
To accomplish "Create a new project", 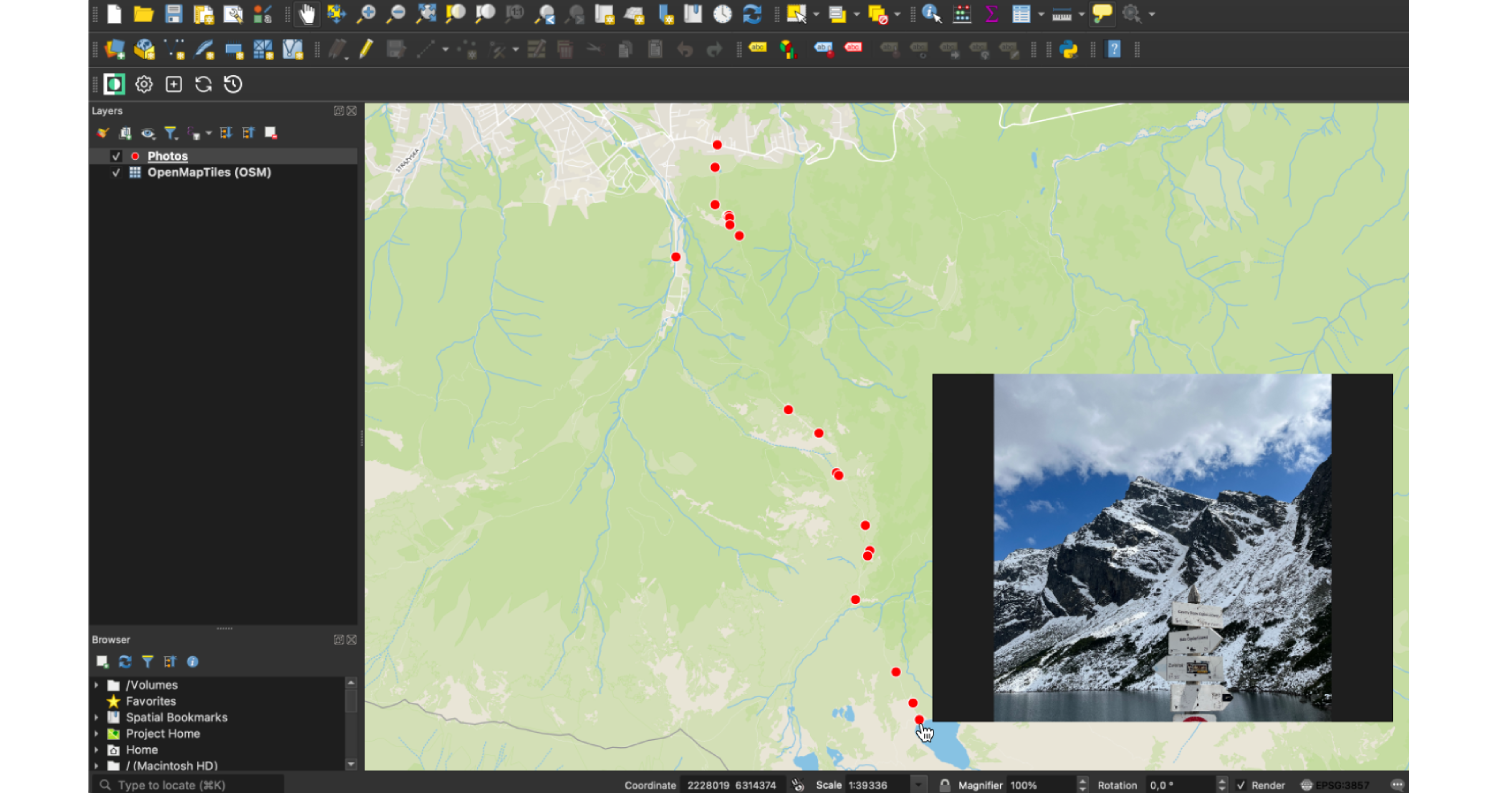I will 113,13.
